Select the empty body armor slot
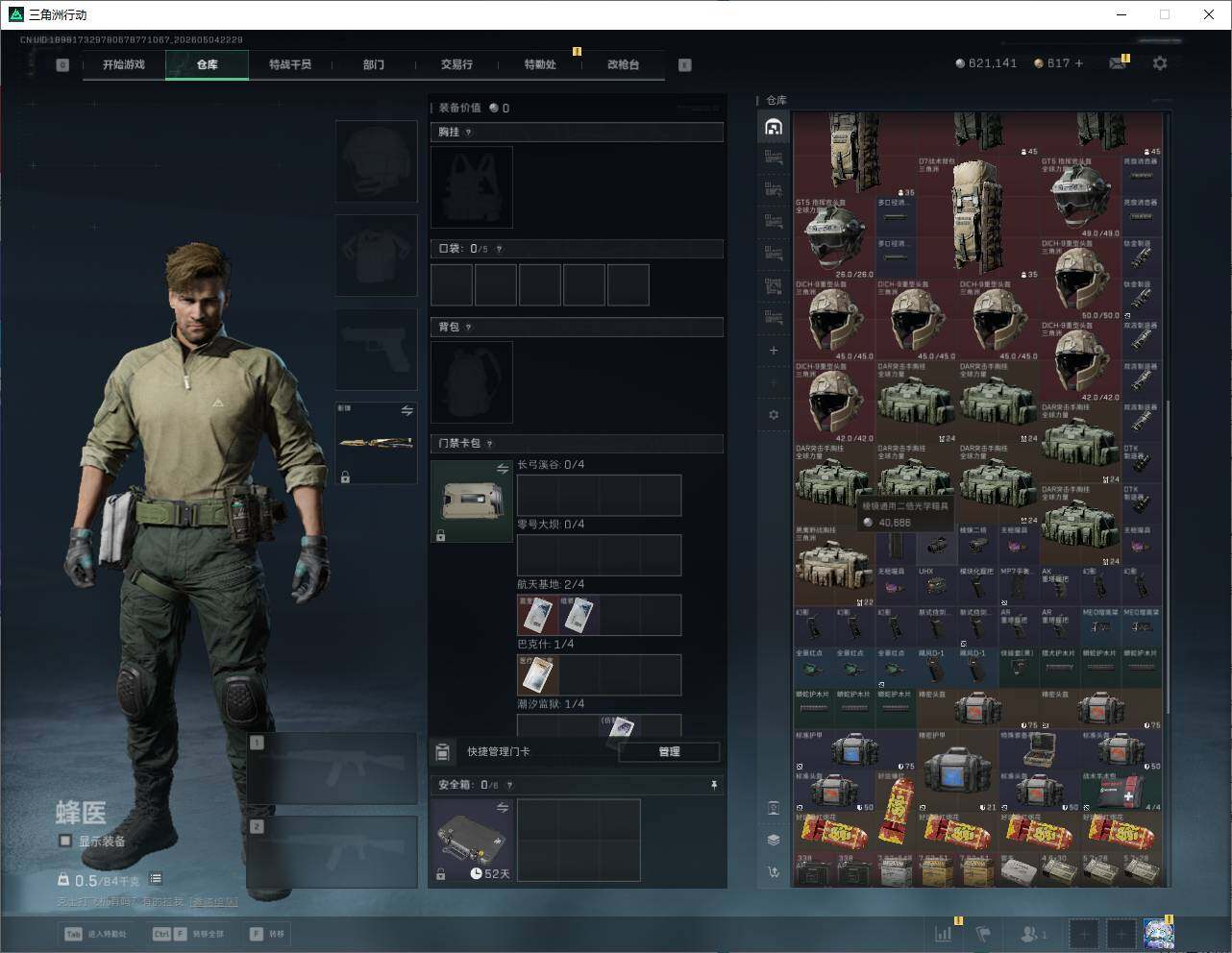This screenshot has height=953, width=1232. (377, 255)
